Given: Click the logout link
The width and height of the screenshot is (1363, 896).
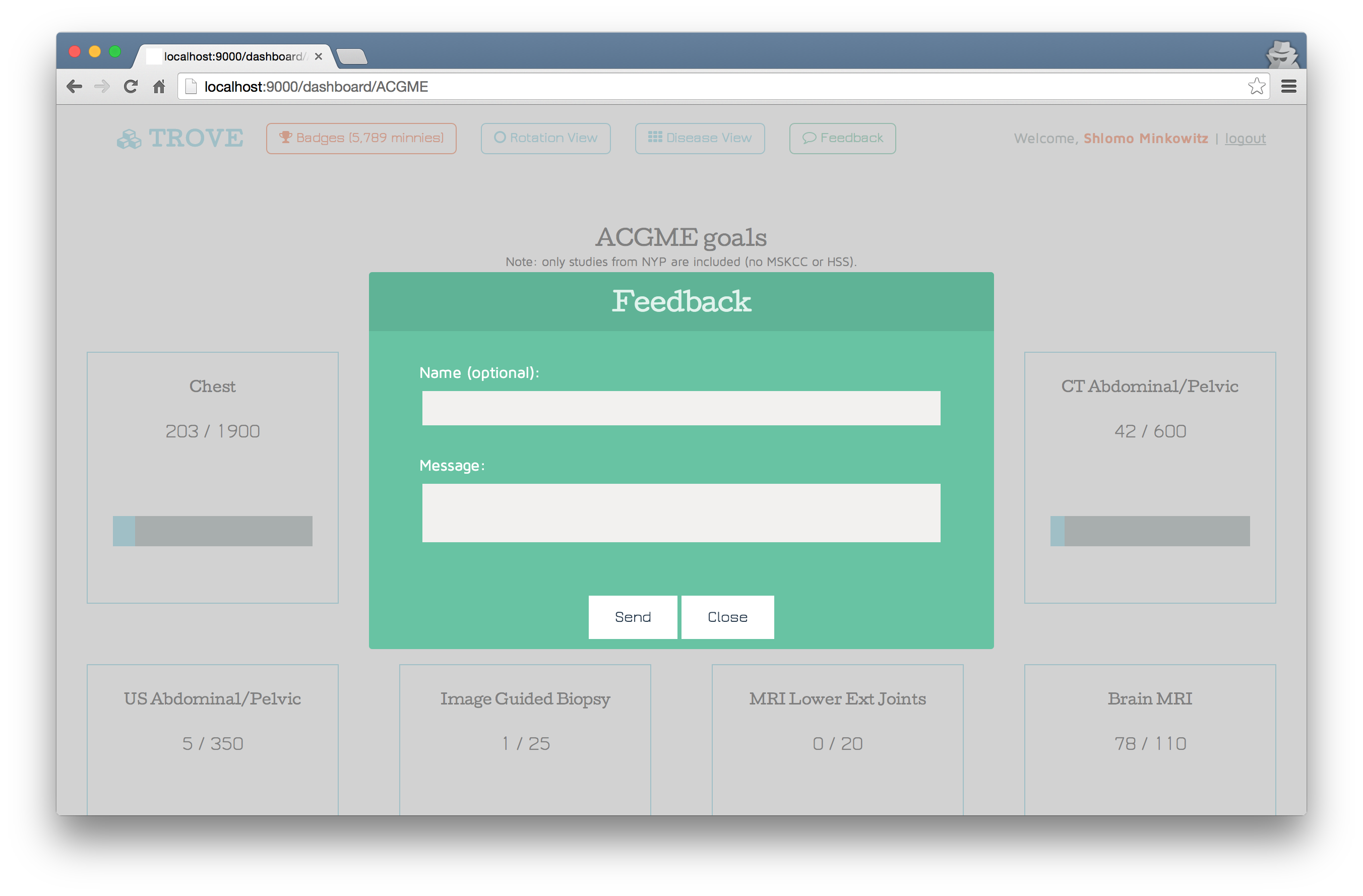Looking at the screenshot, I should (x=1245, y=139).
